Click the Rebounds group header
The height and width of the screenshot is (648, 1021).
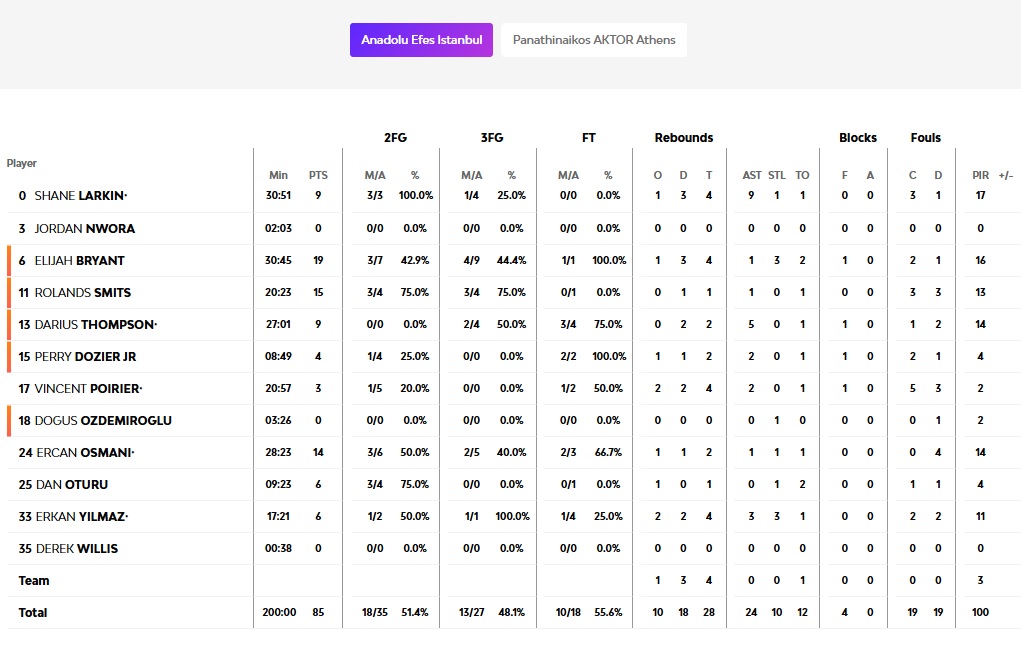[x=684, y=138]
